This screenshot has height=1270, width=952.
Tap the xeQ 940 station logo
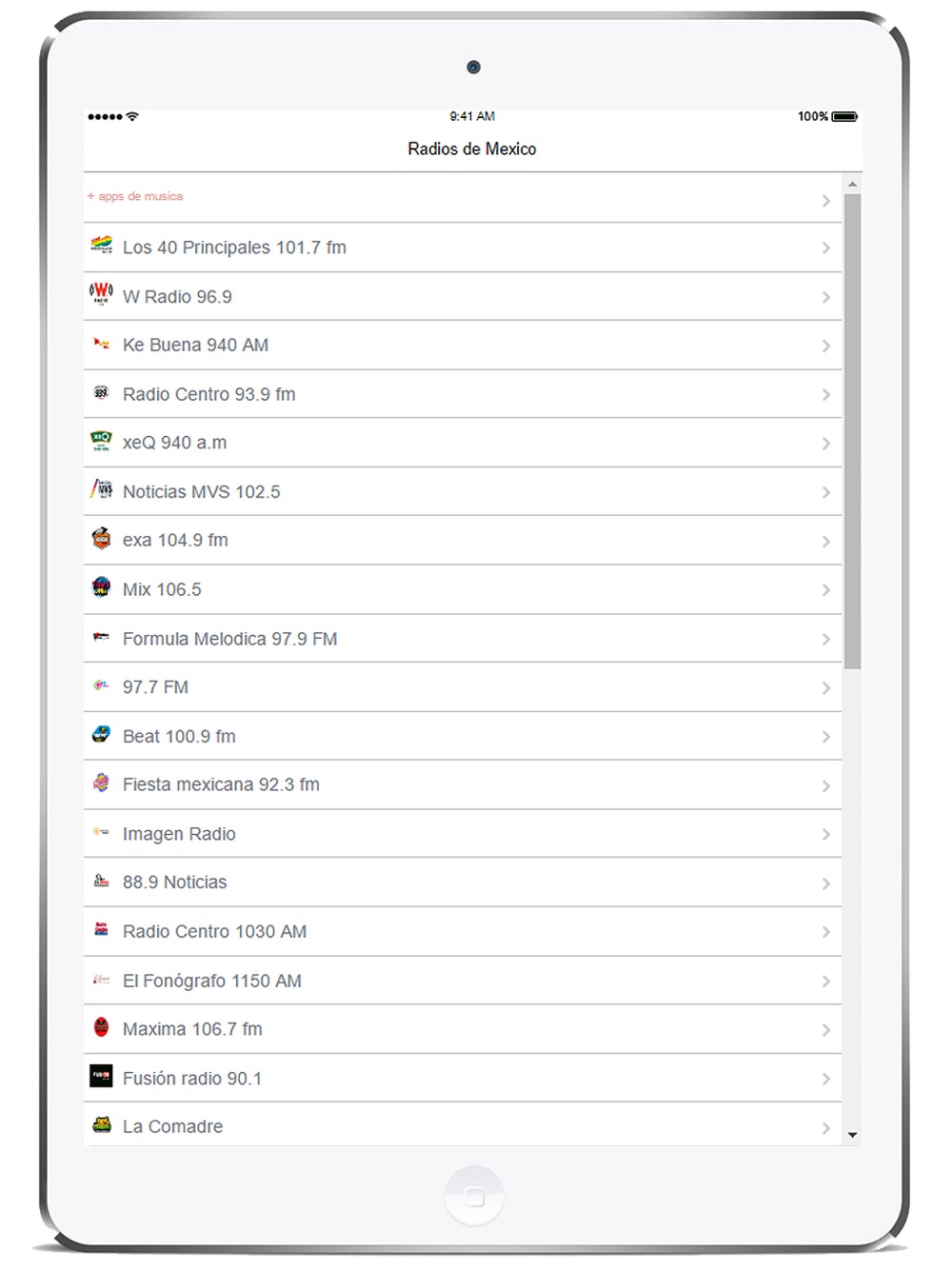coord(101,441)
